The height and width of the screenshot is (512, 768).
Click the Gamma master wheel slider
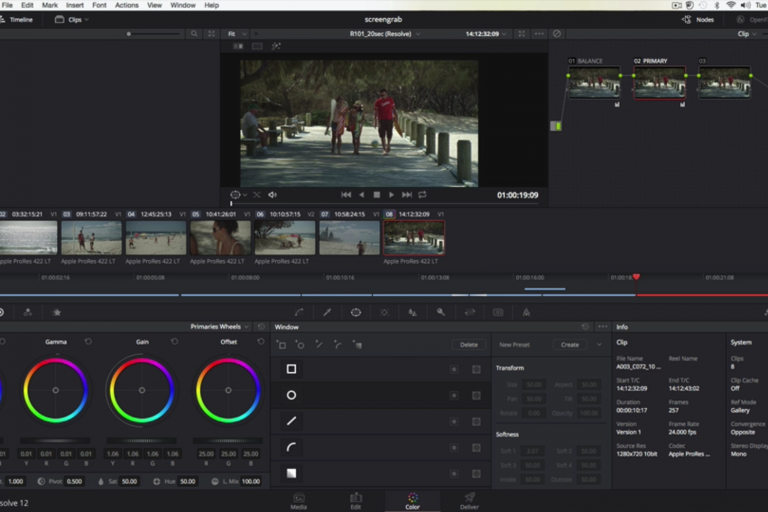pyautogui.click(x=55, y=440)
